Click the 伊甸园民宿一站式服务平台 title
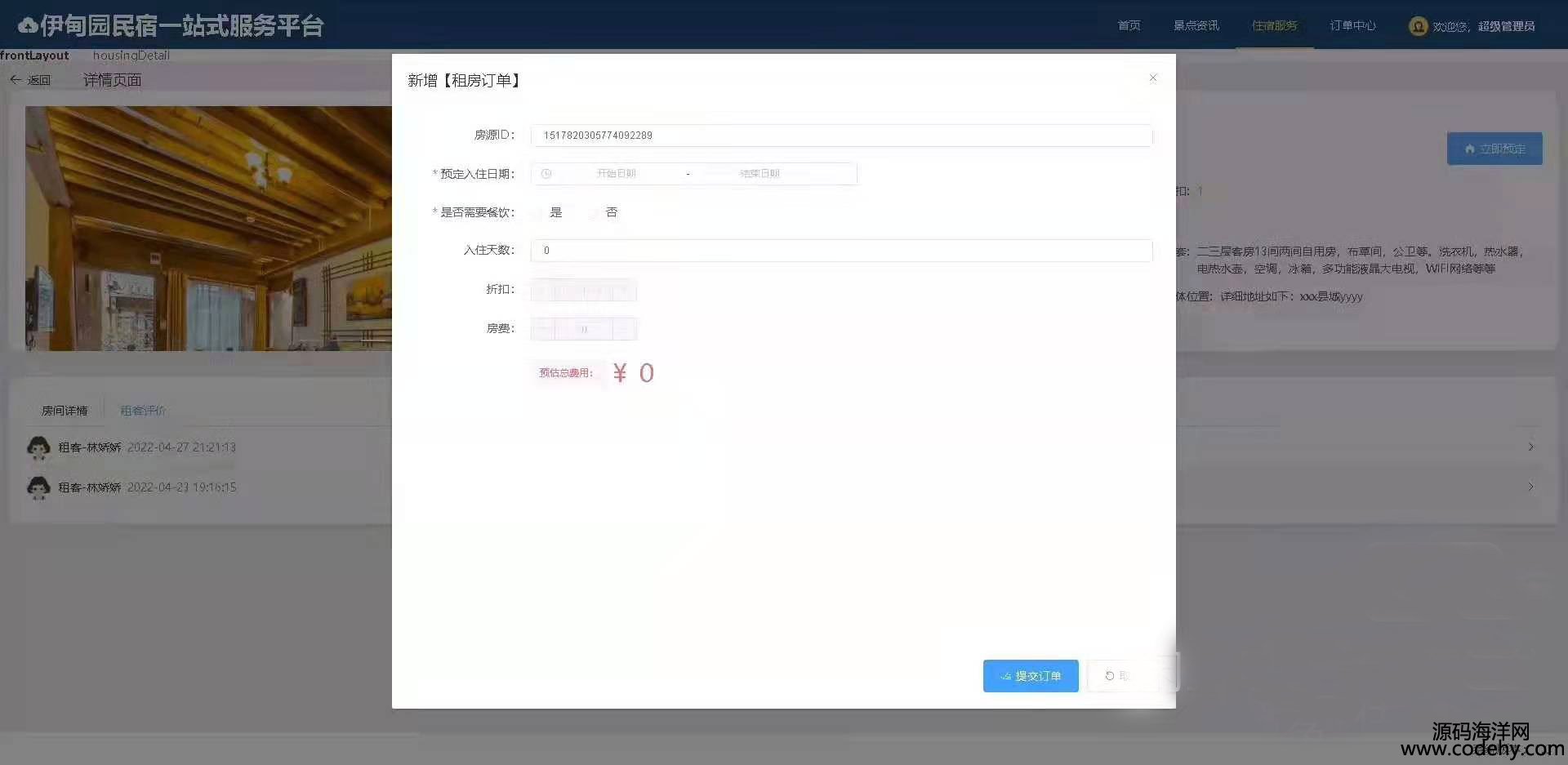The width and height of the screenshot is (1568, 765). [x=181, y=26]
